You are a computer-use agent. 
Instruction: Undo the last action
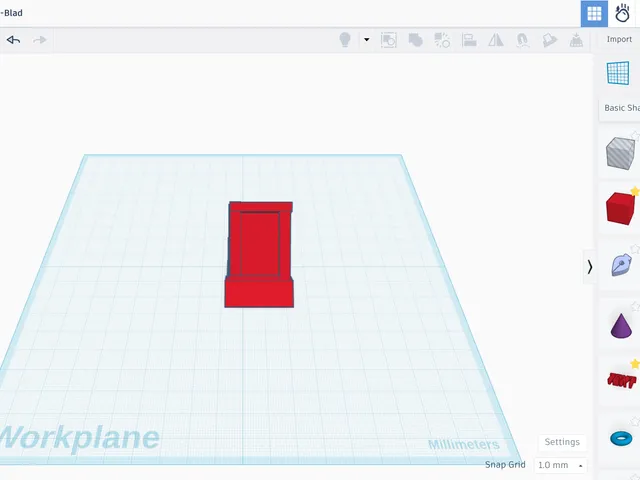point(13,40)
